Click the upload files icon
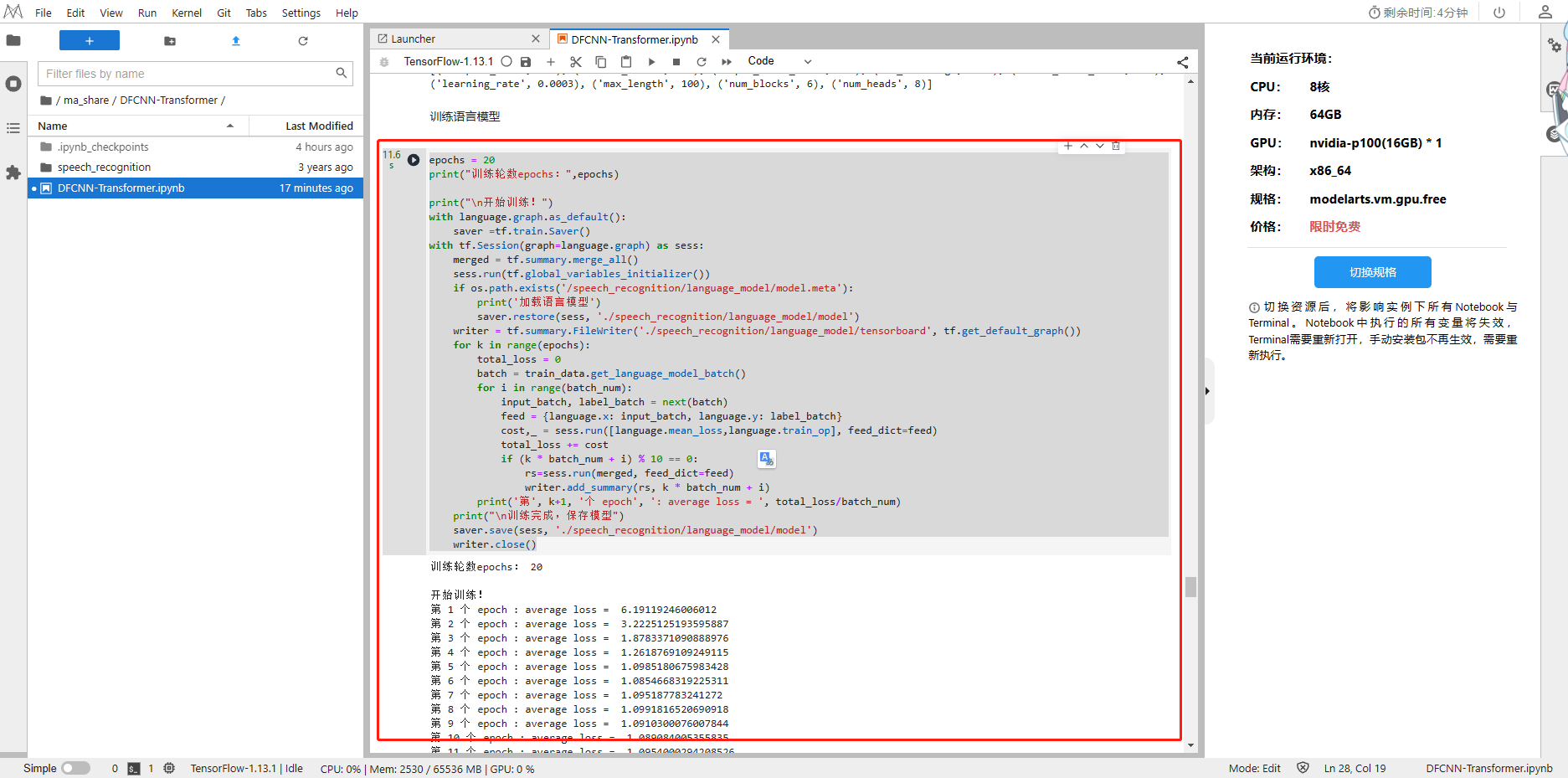 236,41
